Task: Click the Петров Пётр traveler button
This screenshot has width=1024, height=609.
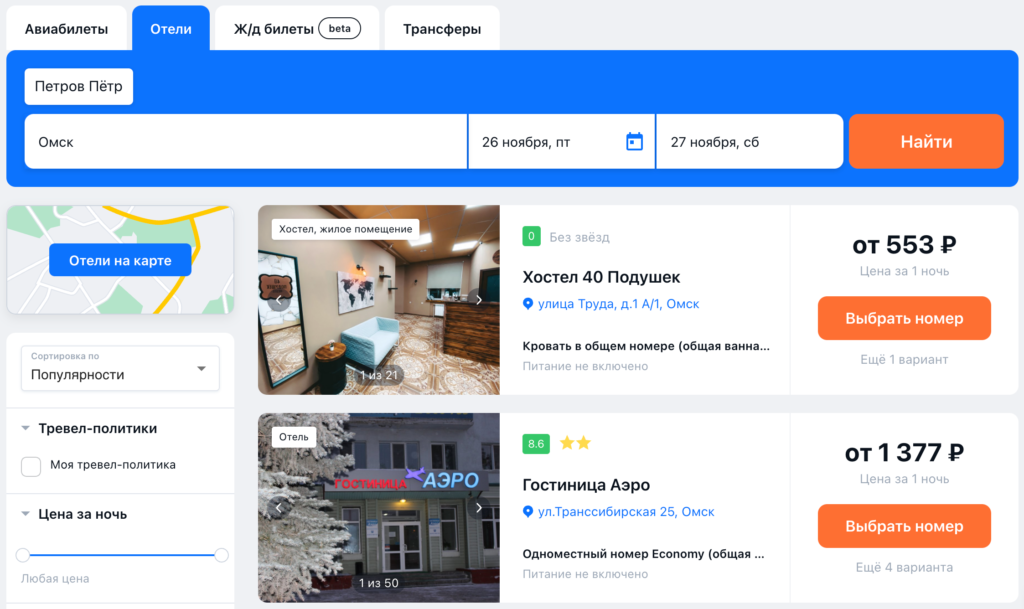Action: tap(79, 86)
